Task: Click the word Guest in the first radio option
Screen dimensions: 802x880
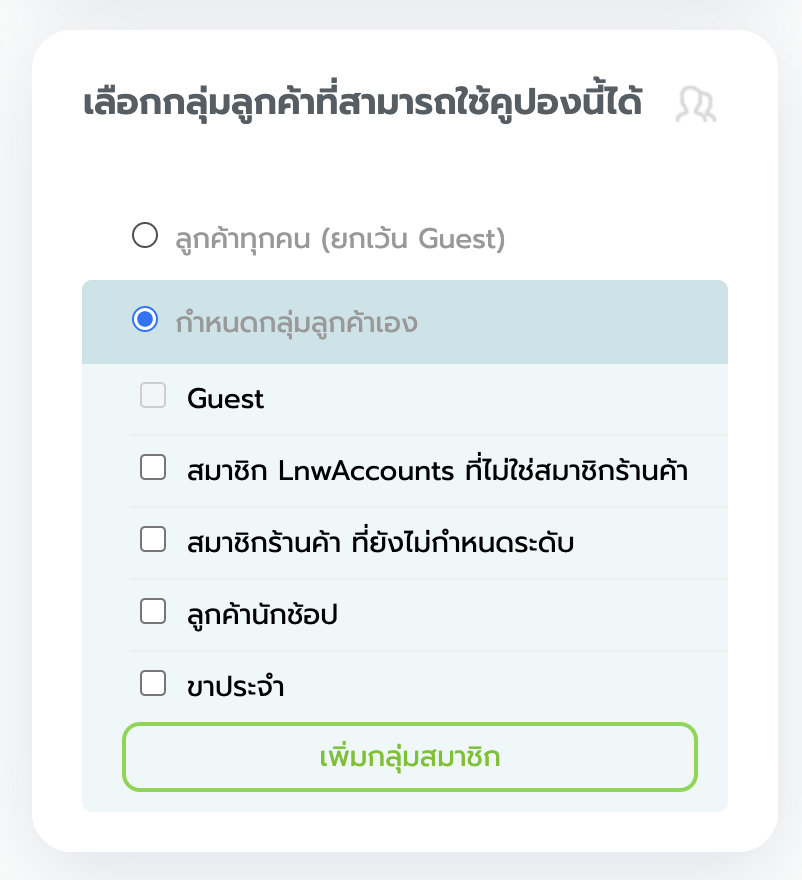Action: [458, 238]
